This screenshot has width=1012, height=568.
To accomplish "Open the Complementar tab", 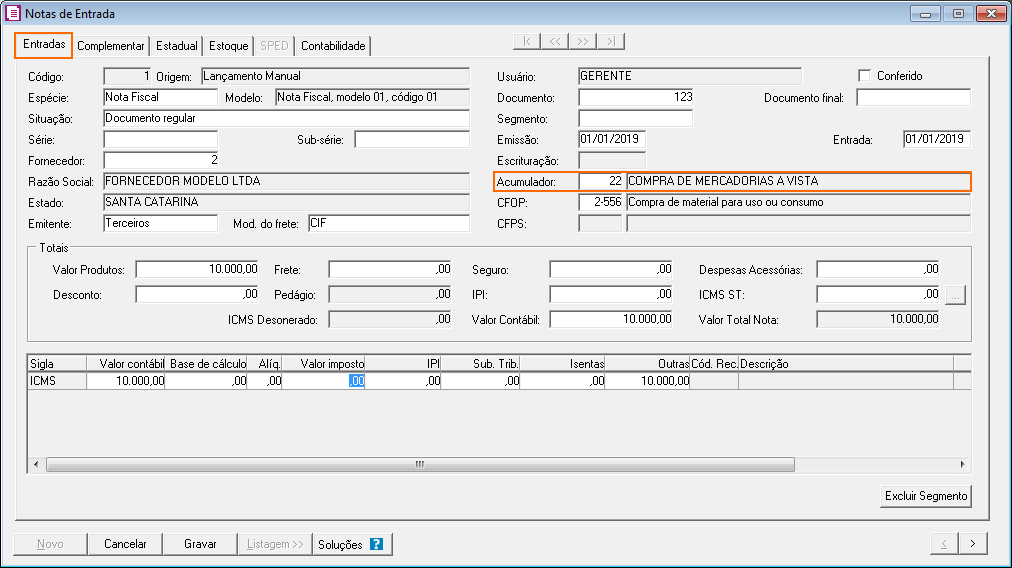I will [x=110, y=46].
